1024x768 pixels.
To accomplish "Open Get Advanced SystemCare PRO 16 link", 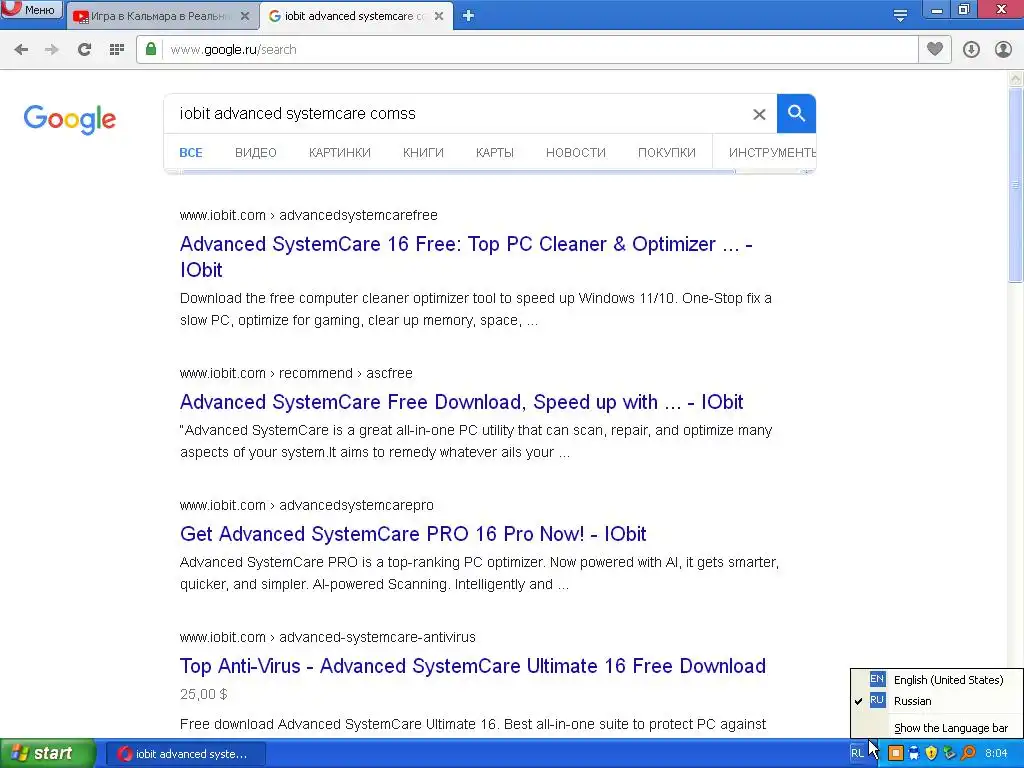I will coord(413,534).
